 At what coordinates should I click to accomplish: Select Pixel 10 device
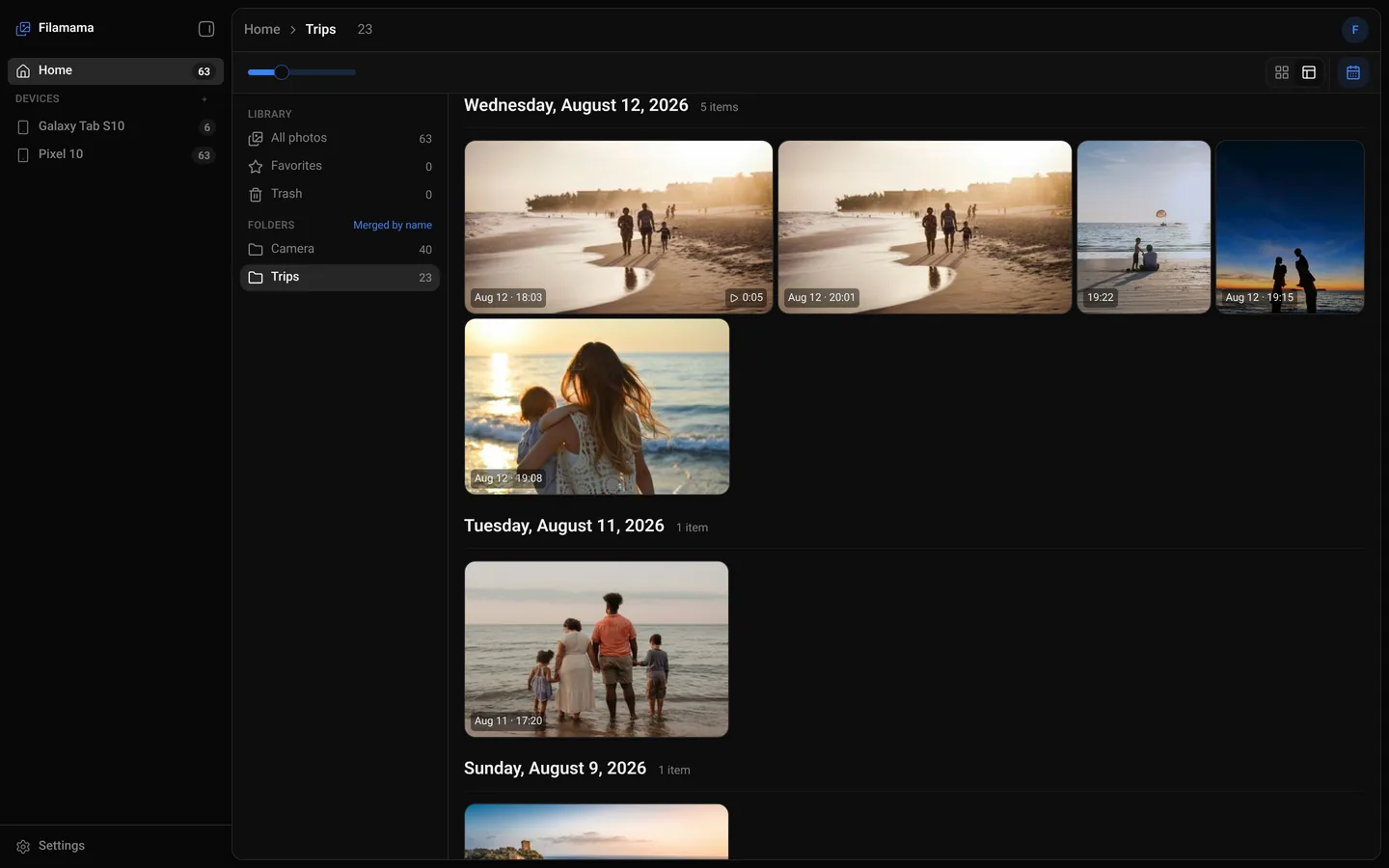pyautogui.click(x=116, y=154)
